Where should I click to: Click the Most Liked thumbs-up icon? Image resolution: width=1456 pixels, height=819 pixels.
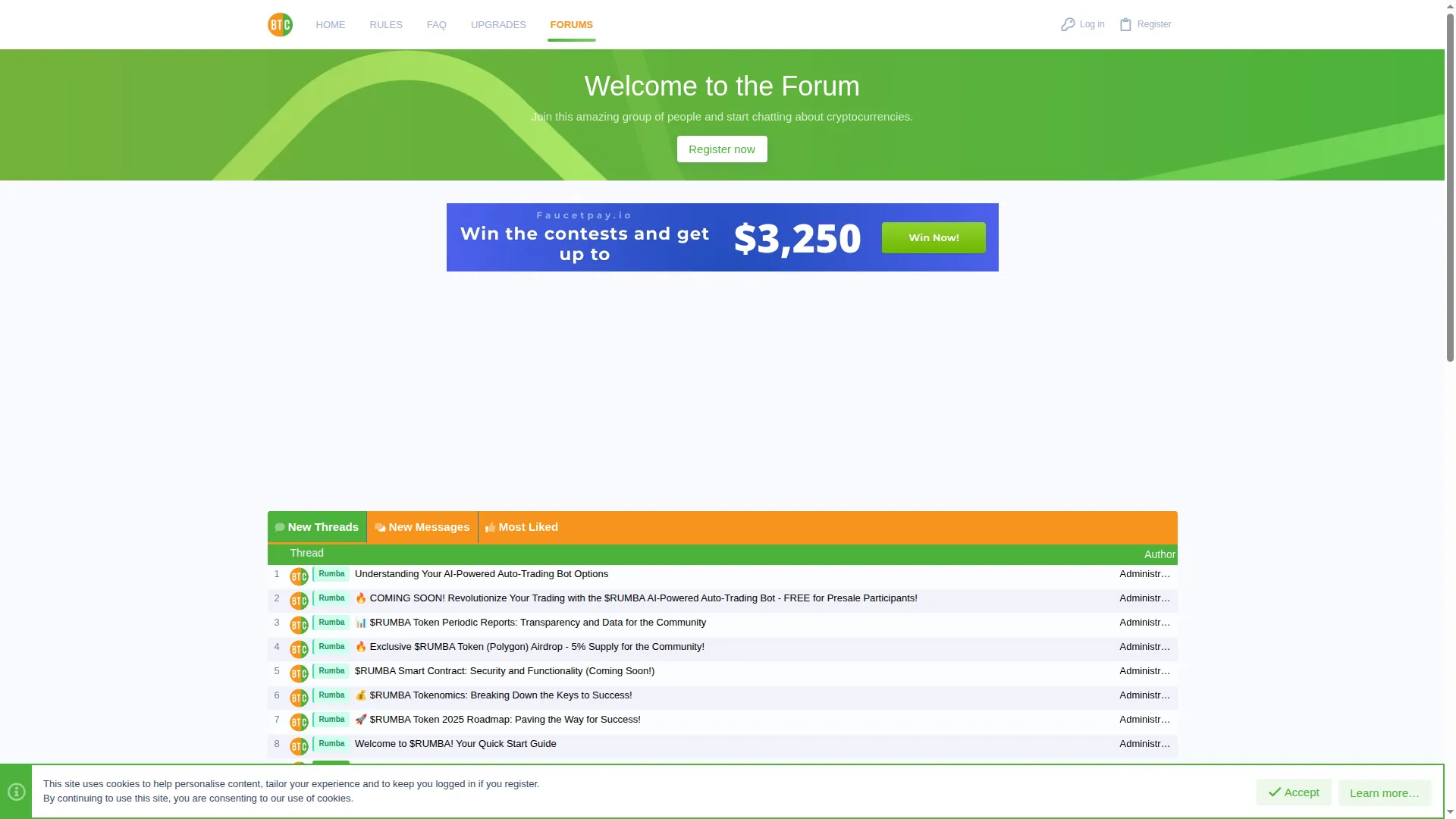point(491,527)
